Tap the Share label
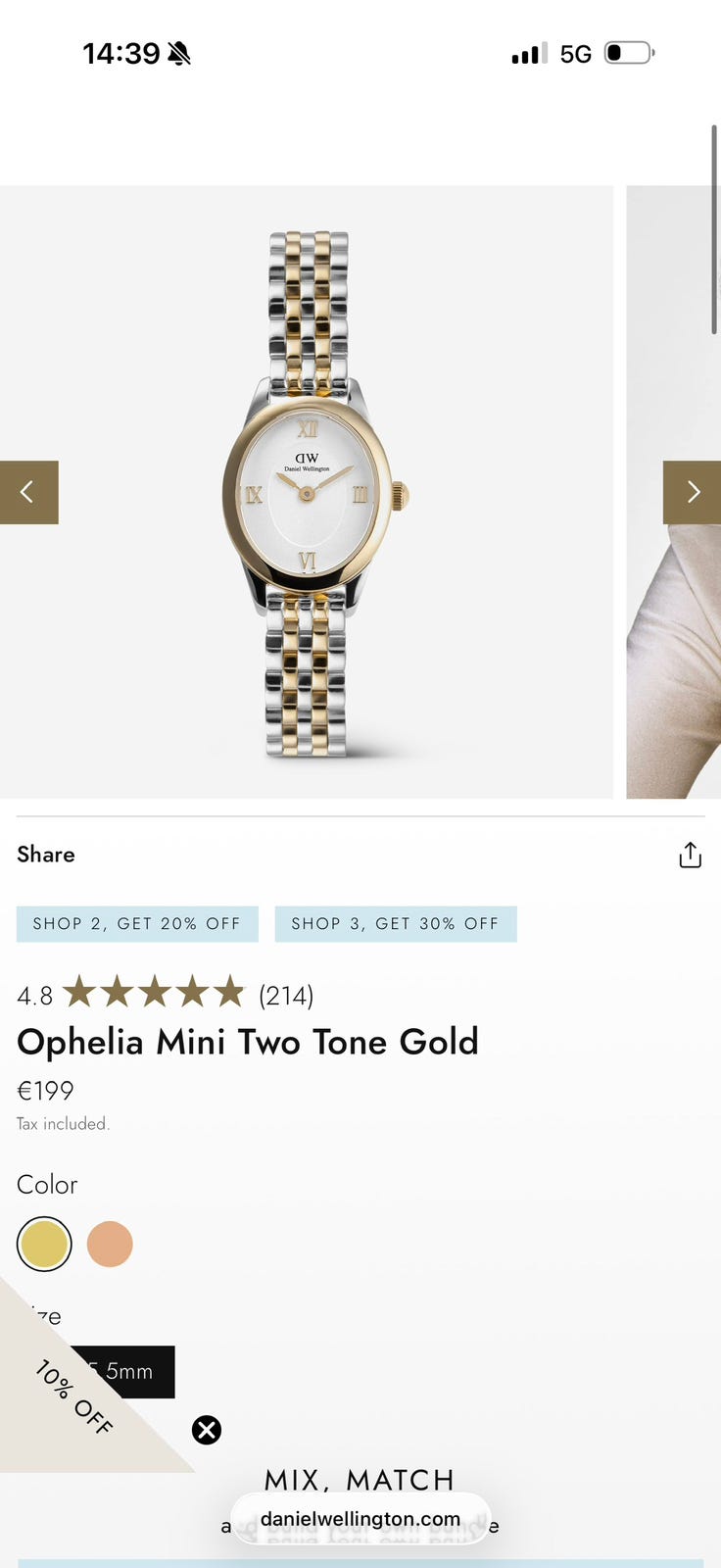Screen dimensions: 721x1568 click(x=46, y=855)
